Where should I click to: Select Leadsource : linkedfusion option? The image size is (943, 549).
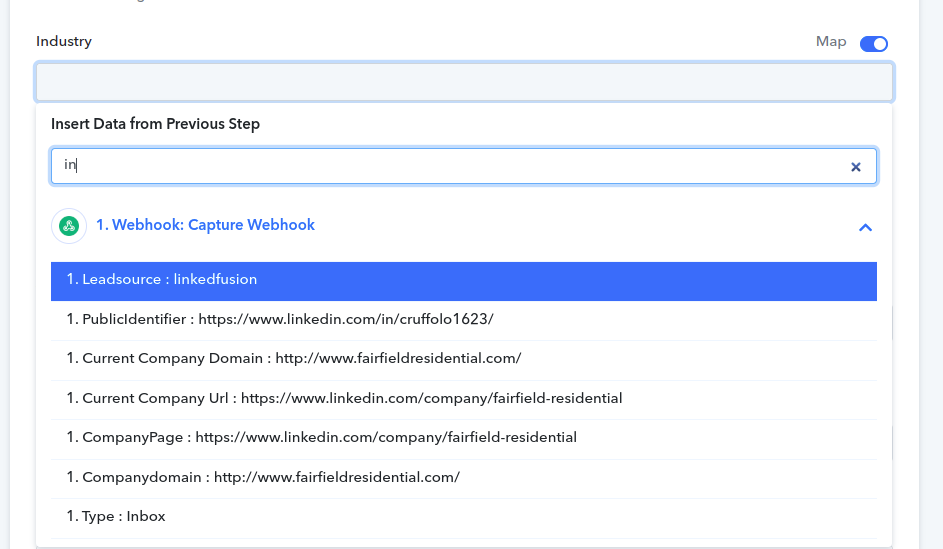click(464, 281)
